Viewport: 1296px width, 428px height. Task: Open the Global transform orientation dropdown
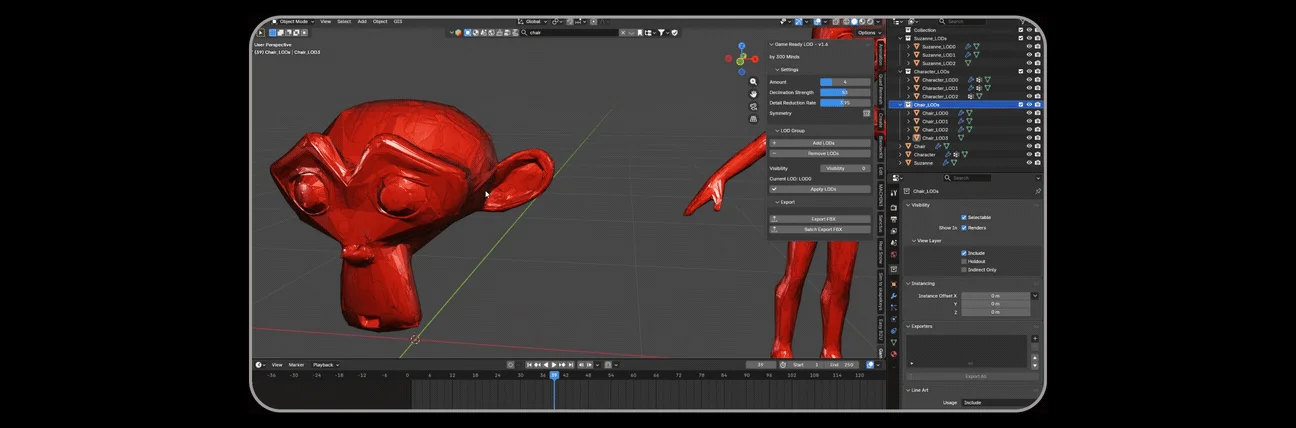coord(531,21)
